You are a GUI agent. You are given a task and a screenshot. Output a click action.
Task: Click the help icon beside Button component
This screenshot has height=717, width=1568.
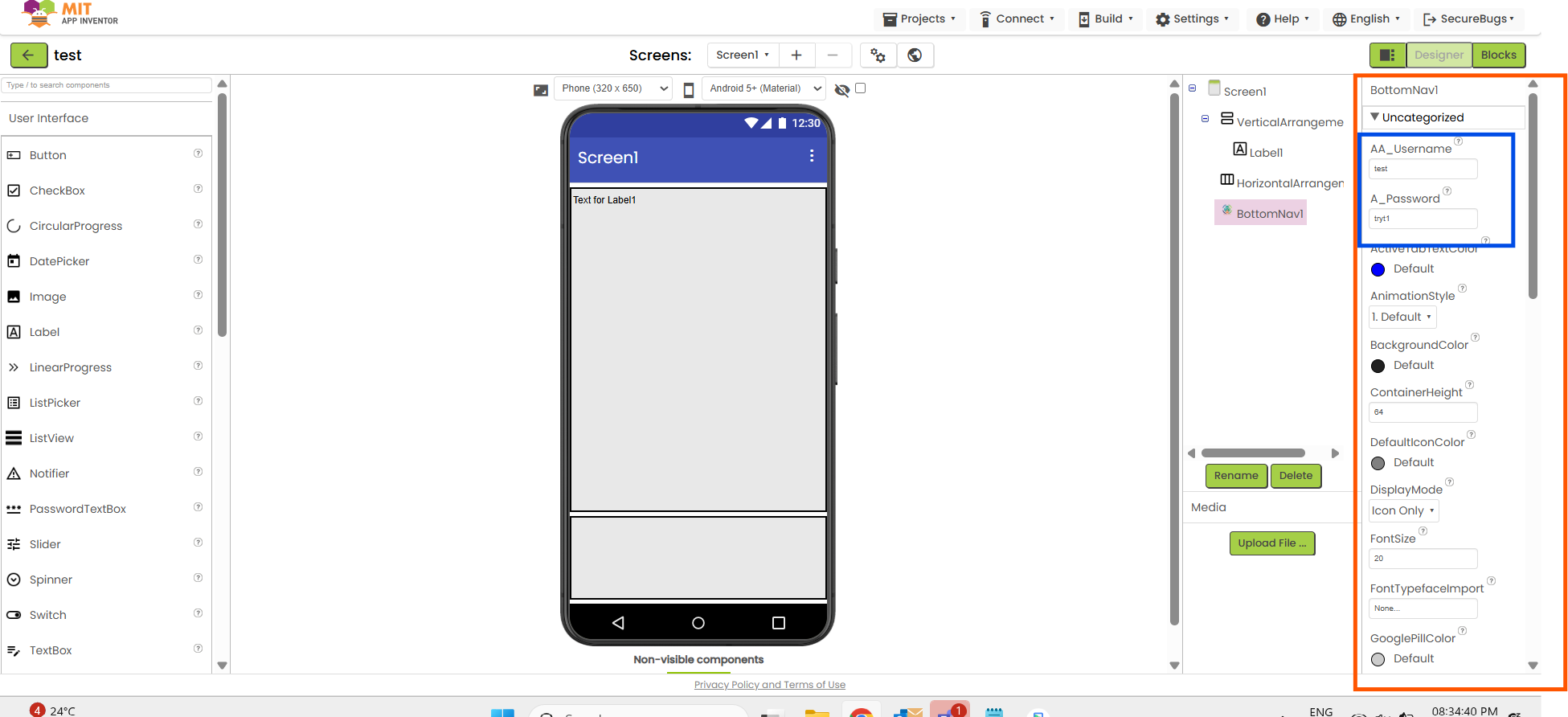click(198, 154)
